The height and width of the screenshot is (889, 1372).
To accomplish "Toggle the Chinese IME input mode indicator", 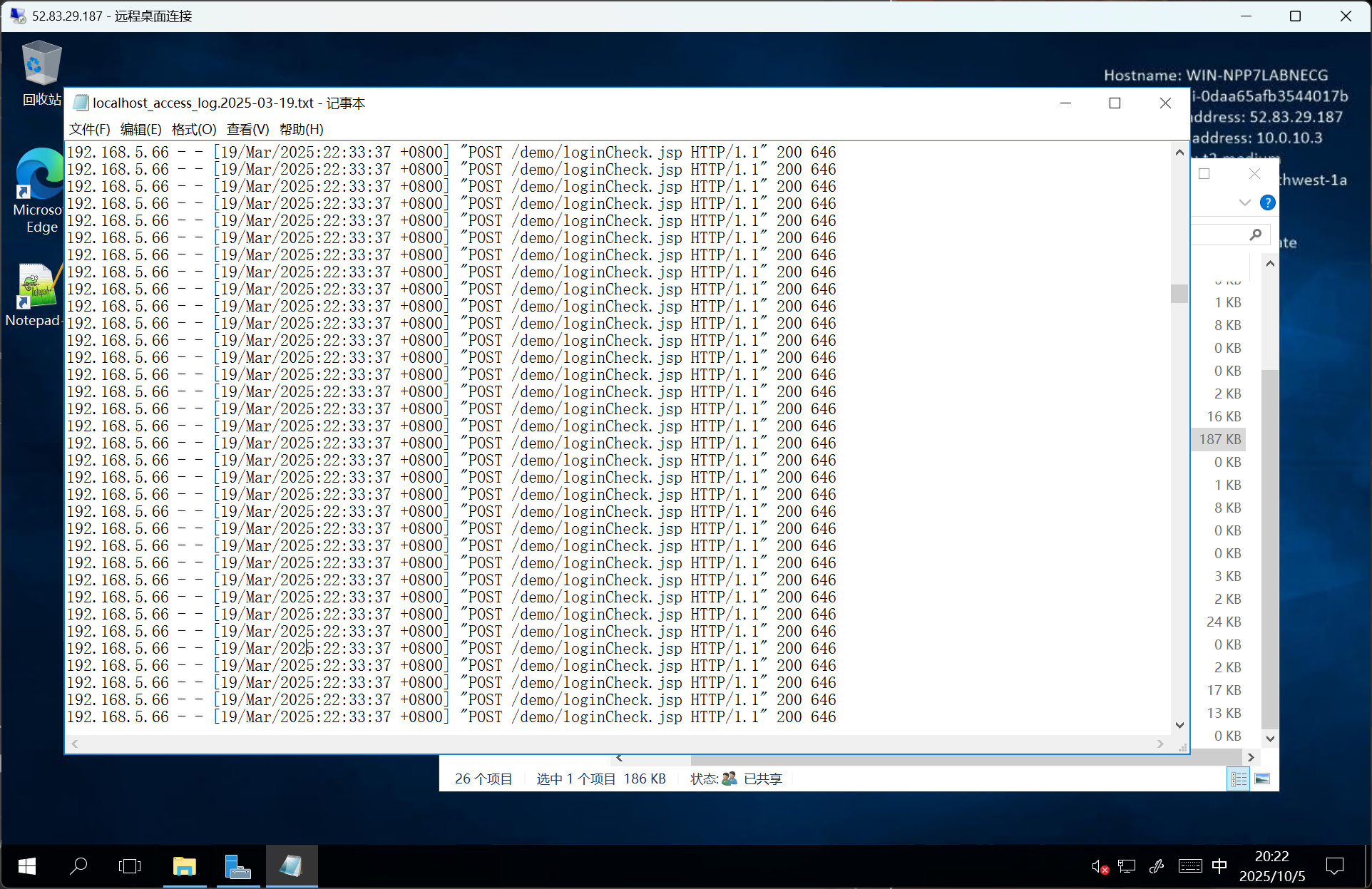I will (x=1219, y=866).
